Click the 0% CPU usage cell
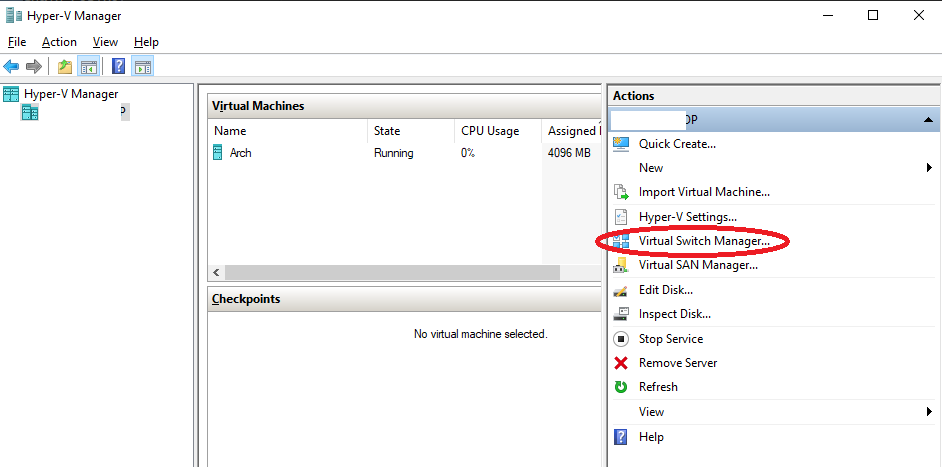942x467 pixels. (468, 153)
